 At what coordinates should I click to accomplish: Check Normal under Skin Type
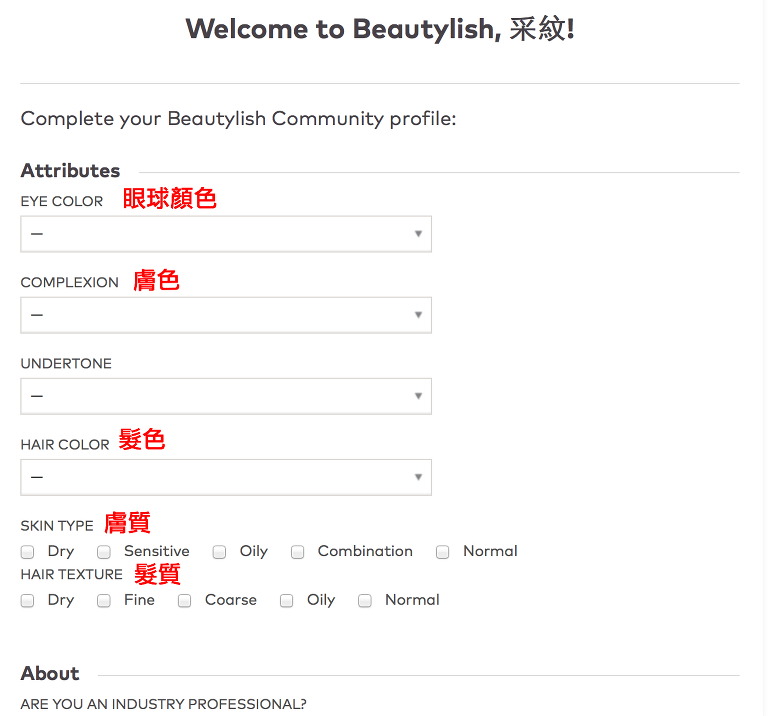pos(443,552)
